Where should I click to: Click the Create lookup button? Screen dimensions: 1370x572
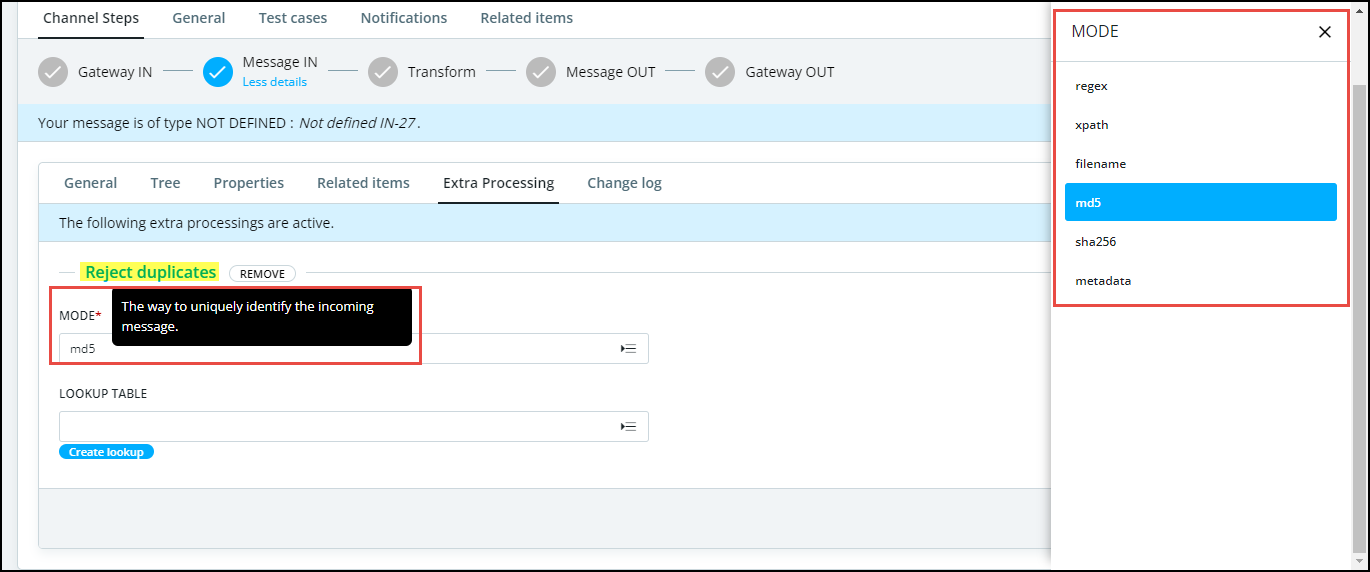pos(106,452)
